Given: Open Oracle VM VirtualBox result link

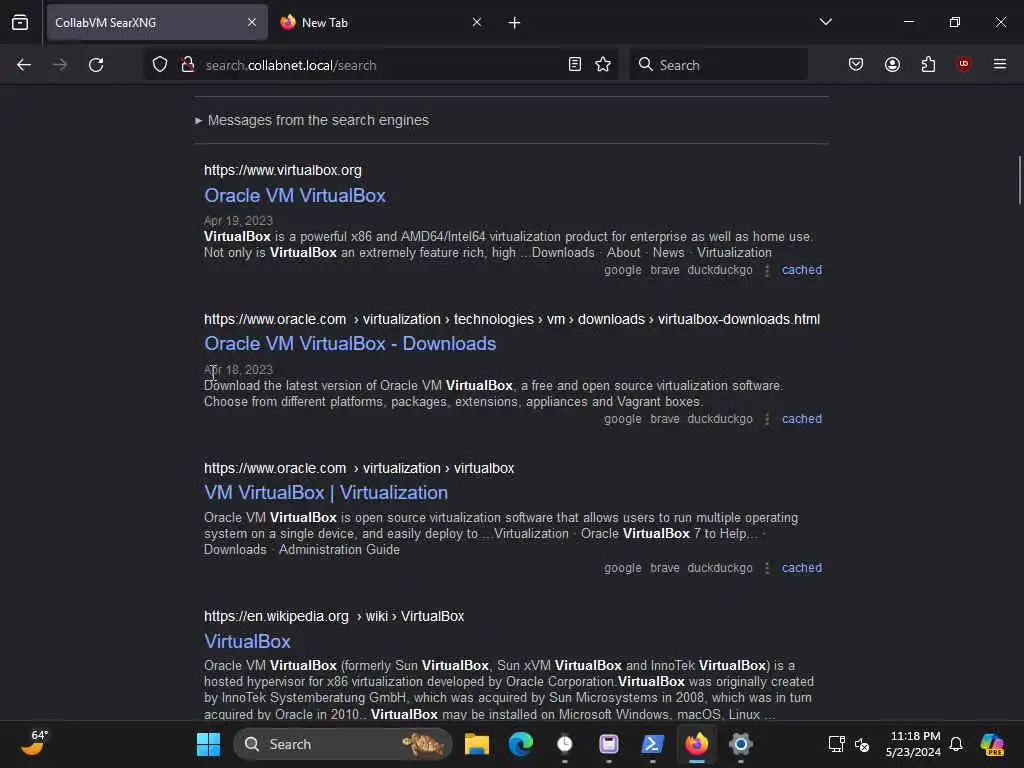Looking at the screenshot, I should [x=295, y=195].
